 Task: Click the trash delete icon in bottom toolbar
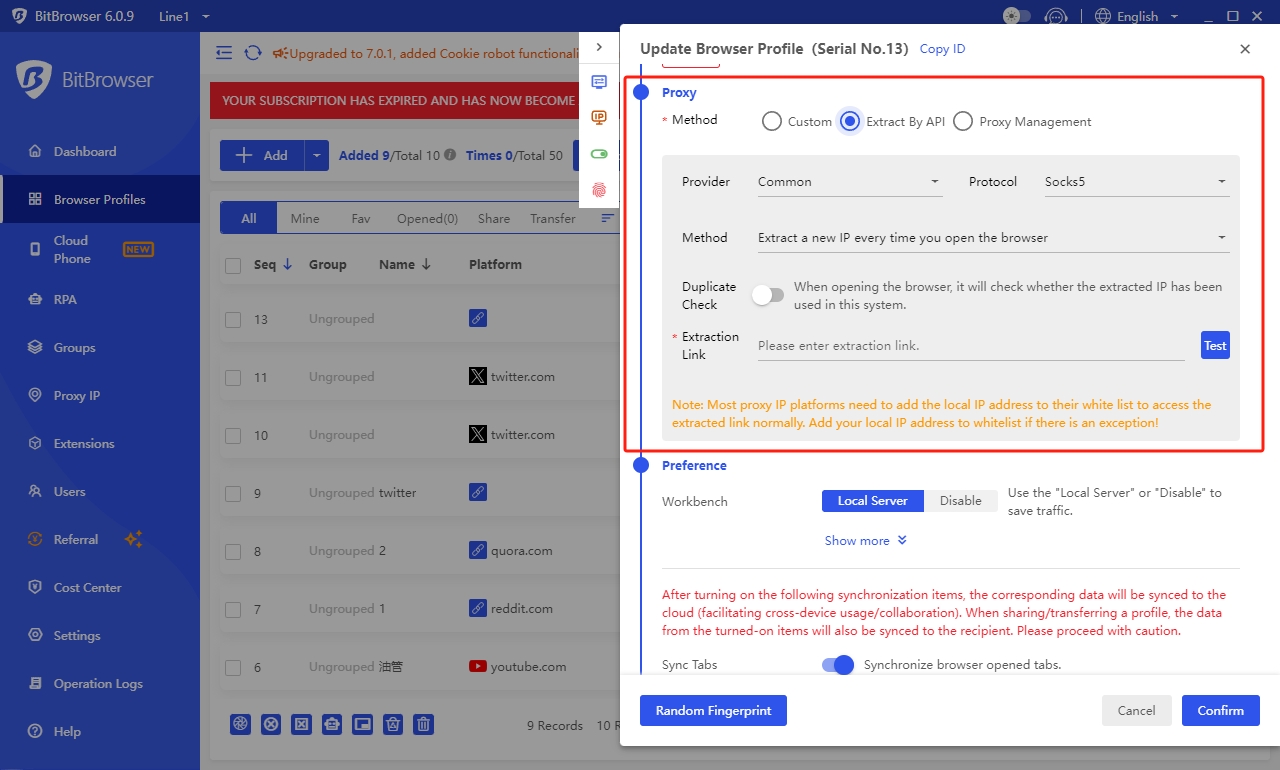[x=424, y=725]
